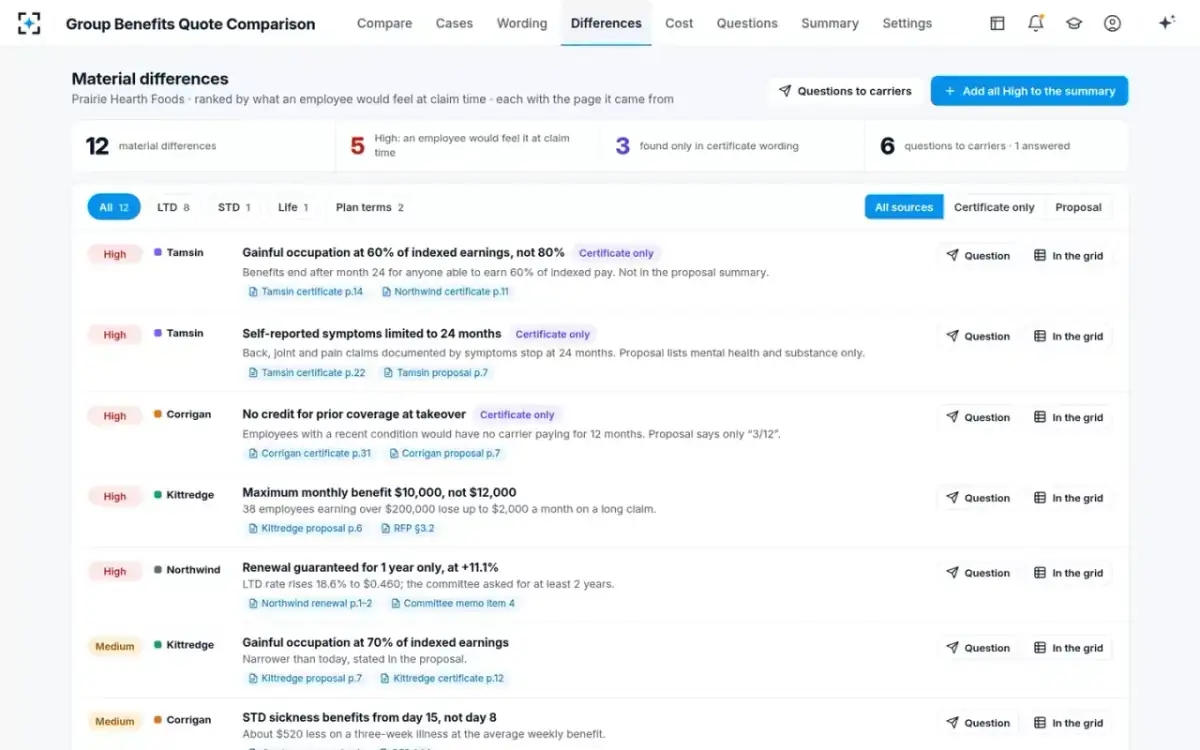Open Northwind certificate p.11 source

444,292
